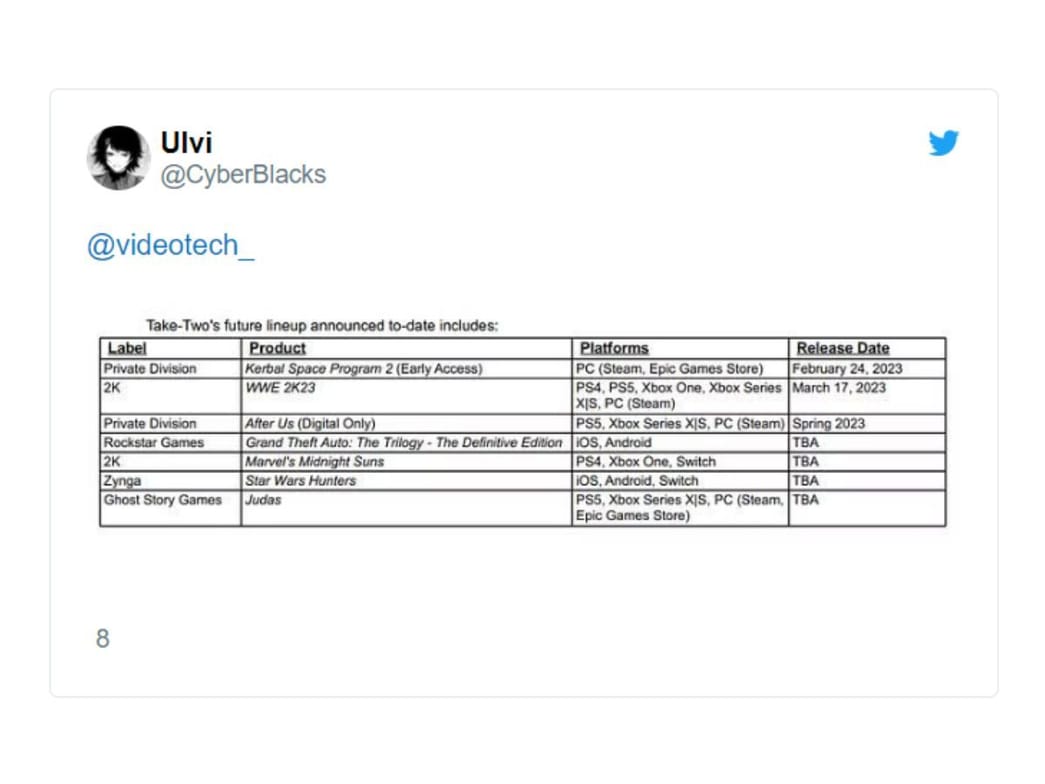Follow the @videotech_ mention link
The height and width of the screenshot is (784, 1045).
pyautogui.click(x=170, y=246)
